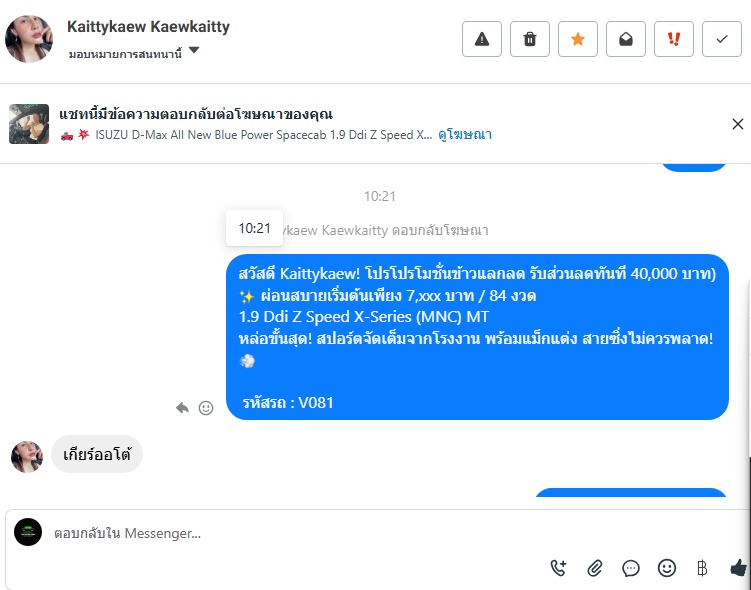
Task: Open emoji picker in reply toolbar
Action: tap(667, 568)
